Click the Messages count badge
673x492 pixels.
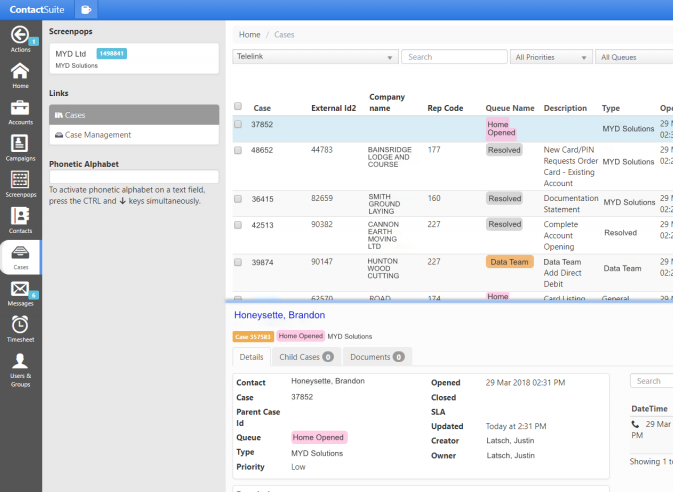pos(33,295)
